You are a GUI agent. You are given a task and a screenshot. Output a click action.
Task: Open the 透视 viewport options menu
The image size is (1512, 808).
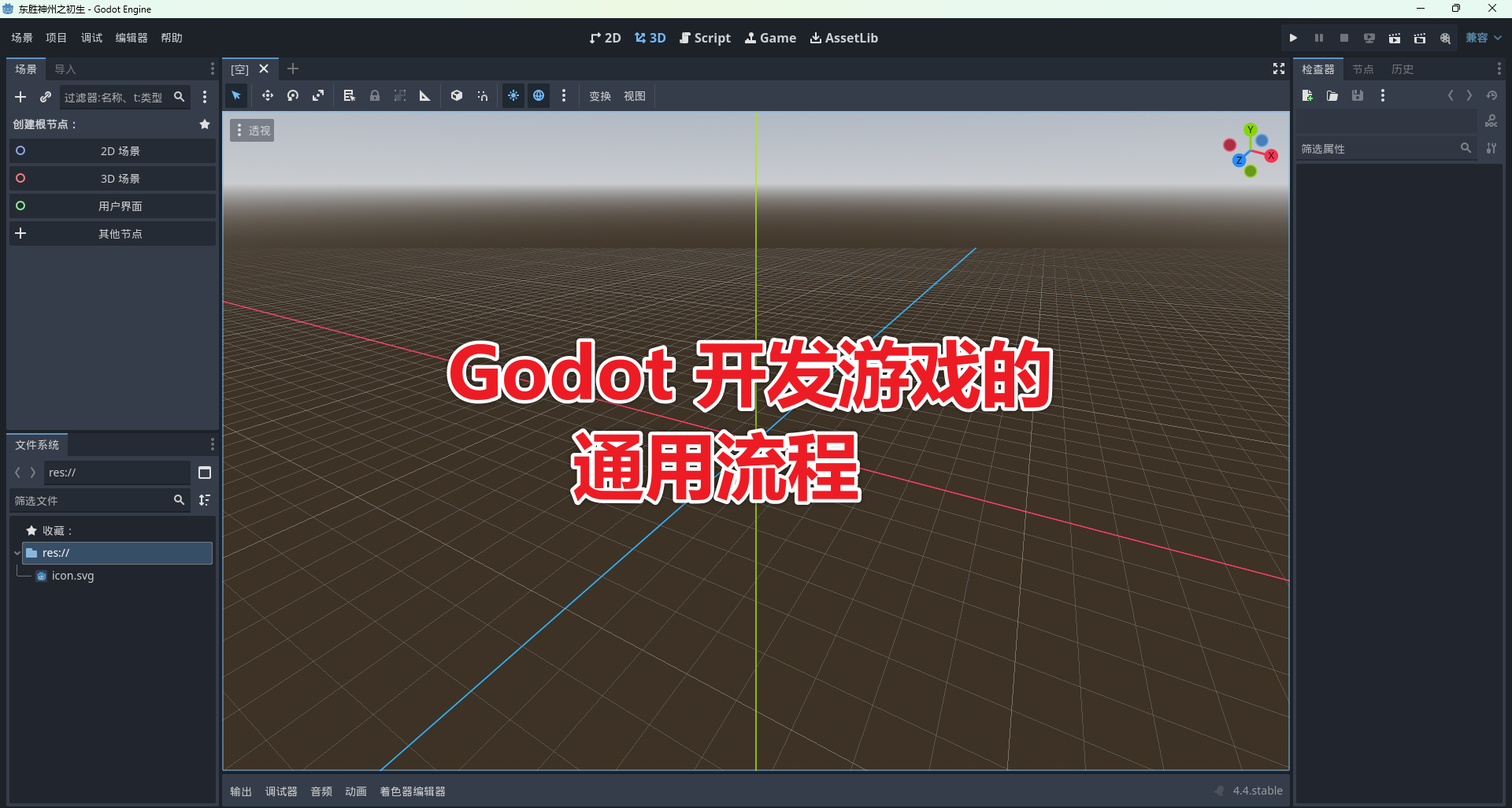pos(252,131)
